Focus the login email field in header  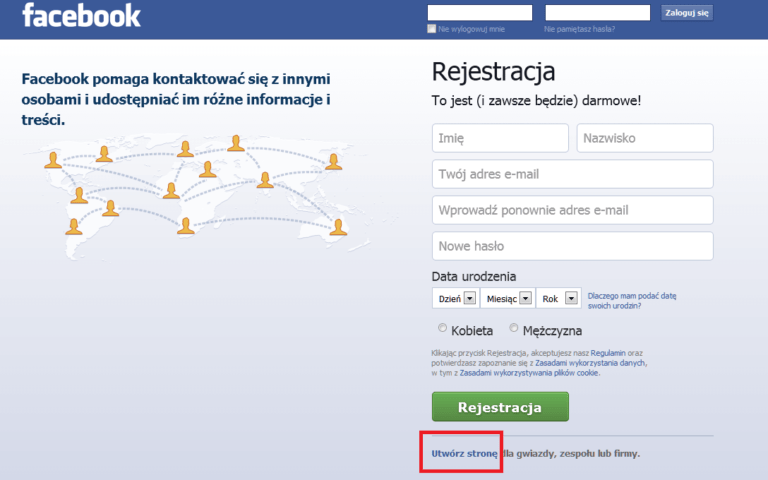pyautogui.click(x=480, y=13)
